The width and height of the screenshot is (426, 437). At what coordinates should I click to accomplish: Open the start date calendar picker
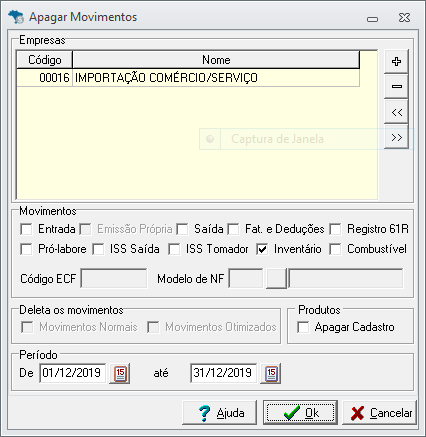(120, 373)
